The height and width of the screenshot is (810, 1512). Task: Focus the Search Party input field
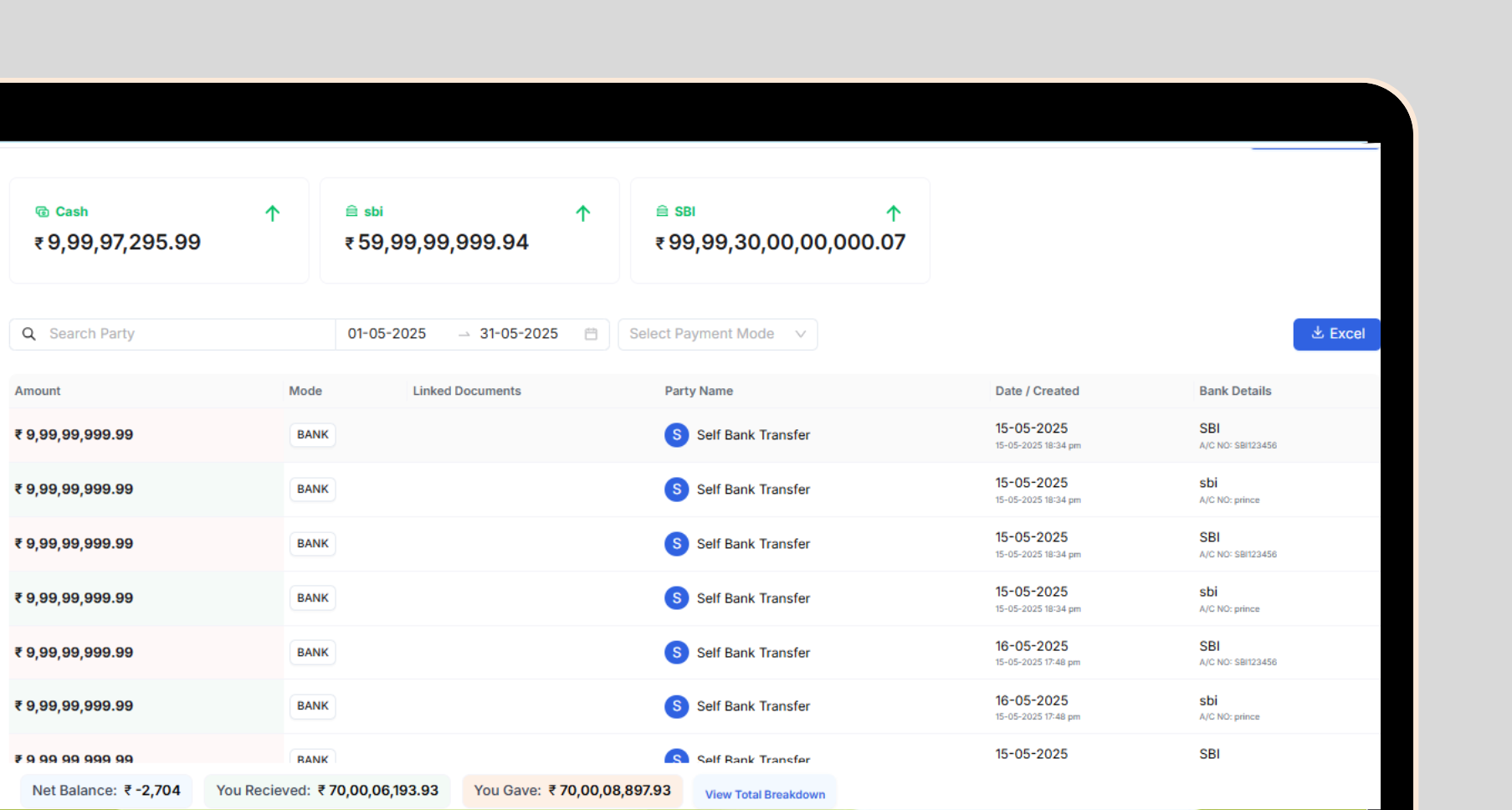[x=172, y=334]
